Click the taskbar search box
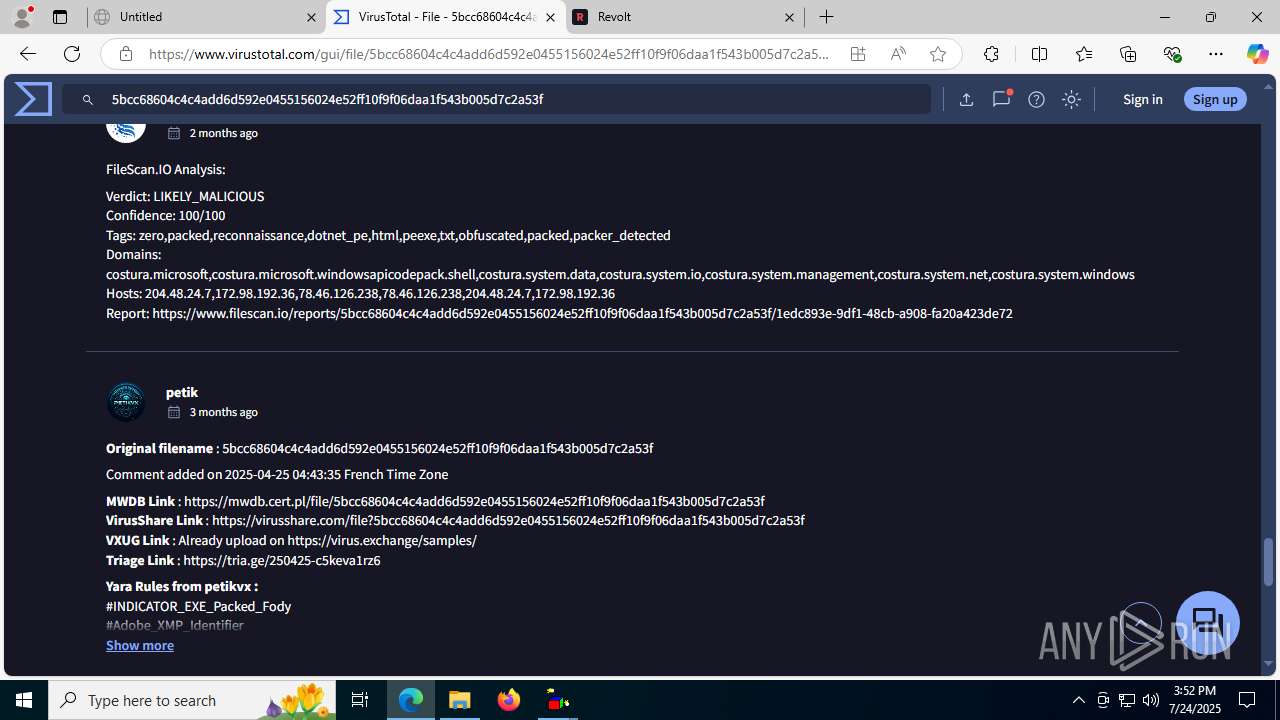This screenshot has width=1280, height=720. (x=192, y=700)
